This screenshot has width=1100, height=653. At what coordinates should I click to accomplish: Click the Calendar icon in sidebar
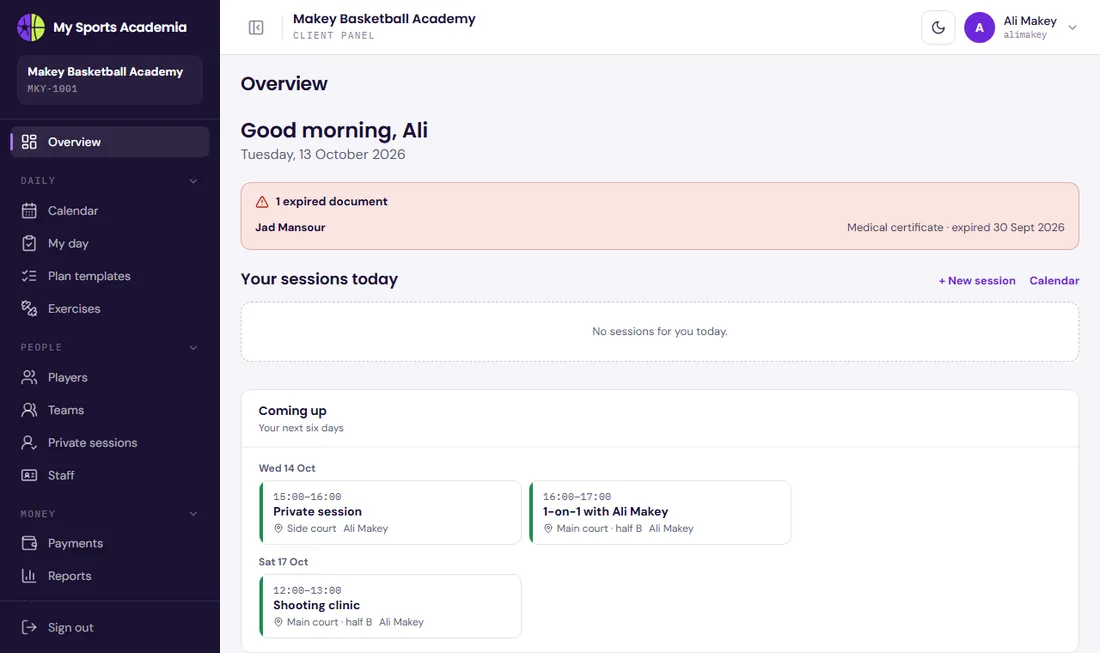coord(29,210)
